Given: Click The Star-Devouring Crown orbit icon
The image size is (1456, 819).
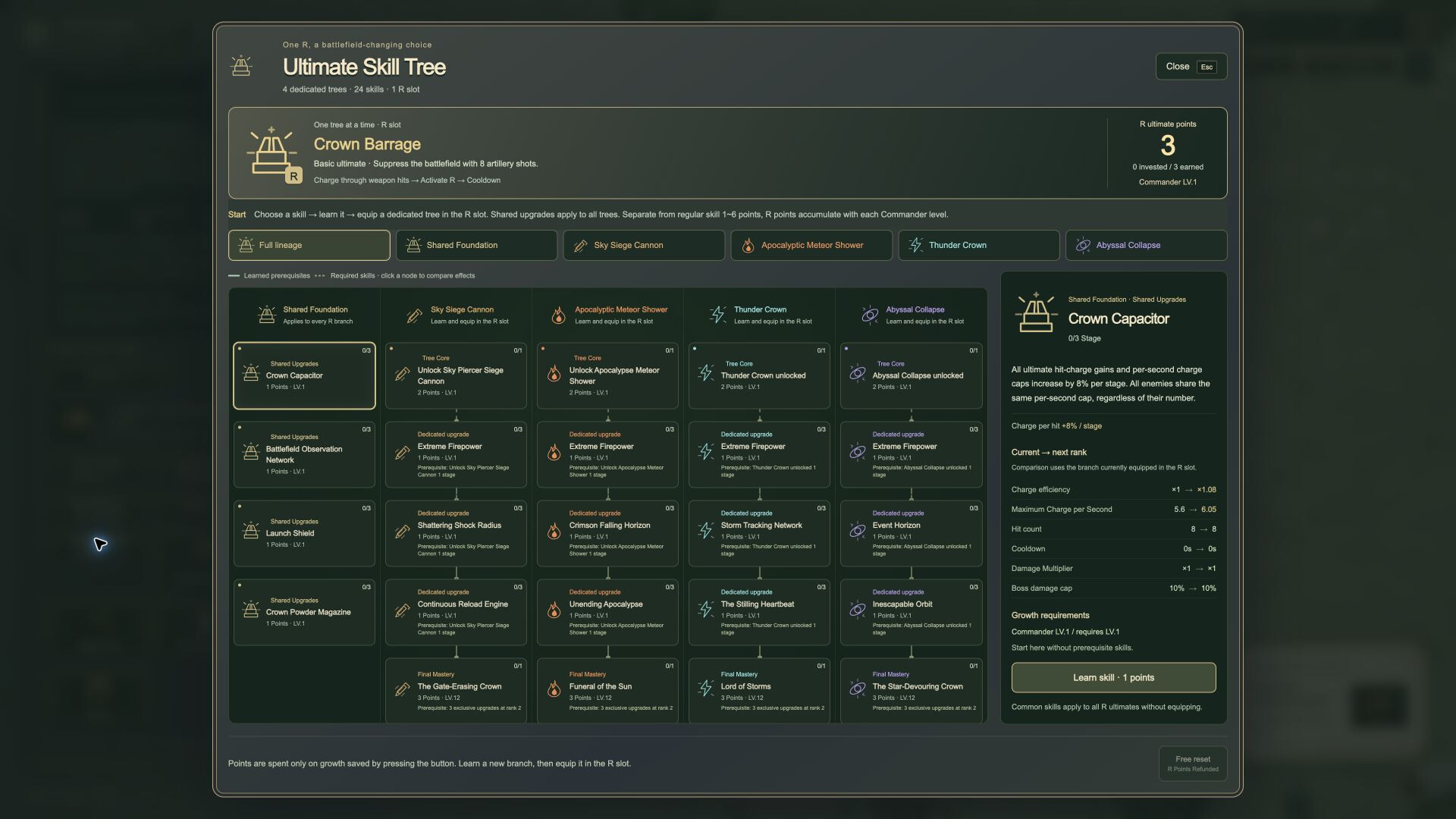Looking at the screenshot, I should click(x=858, y=688).
